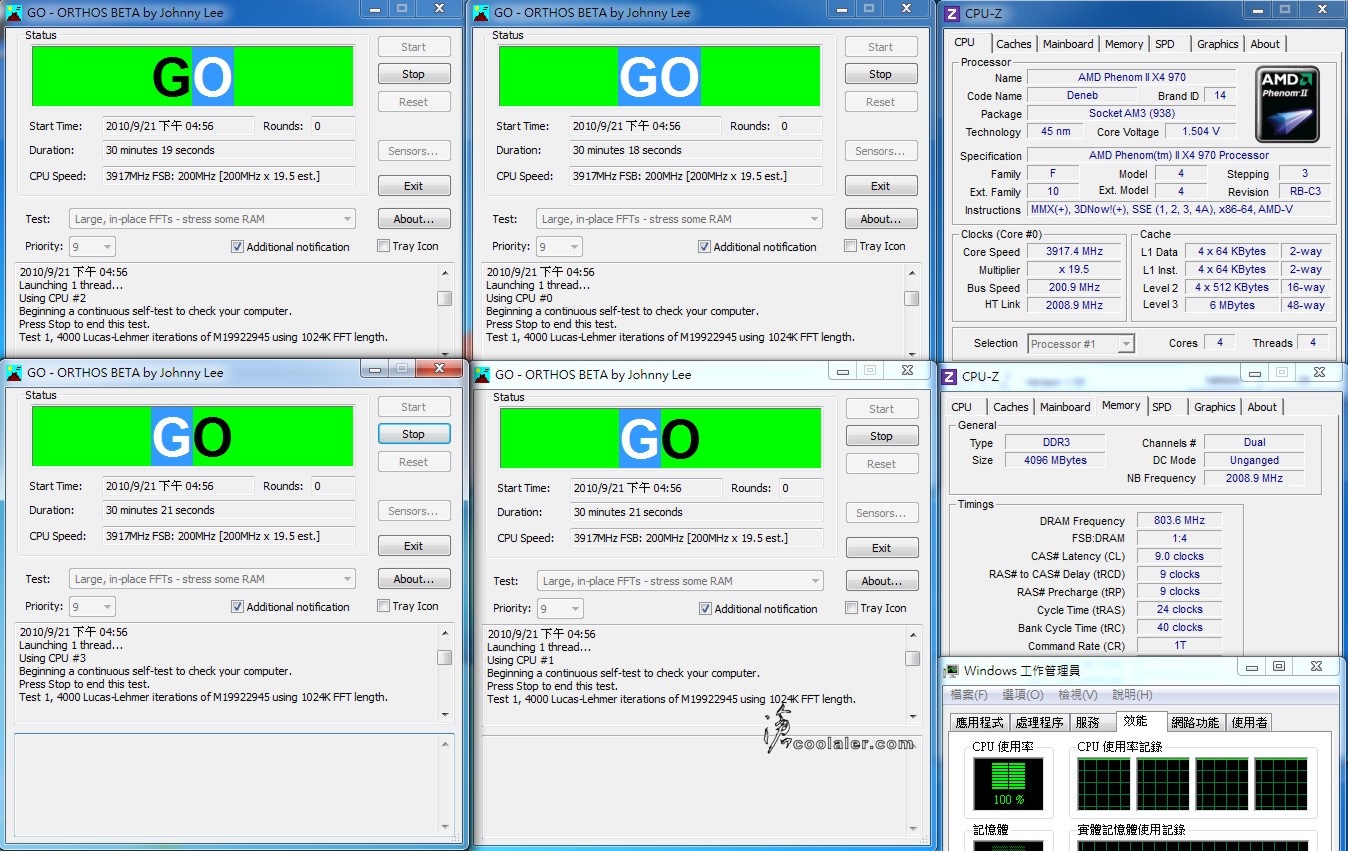This screenshot has height=851, width=1348.
Task: Click the ORTHOS title icon in the CPU #2 window
Action: click(x=14, y=13)
